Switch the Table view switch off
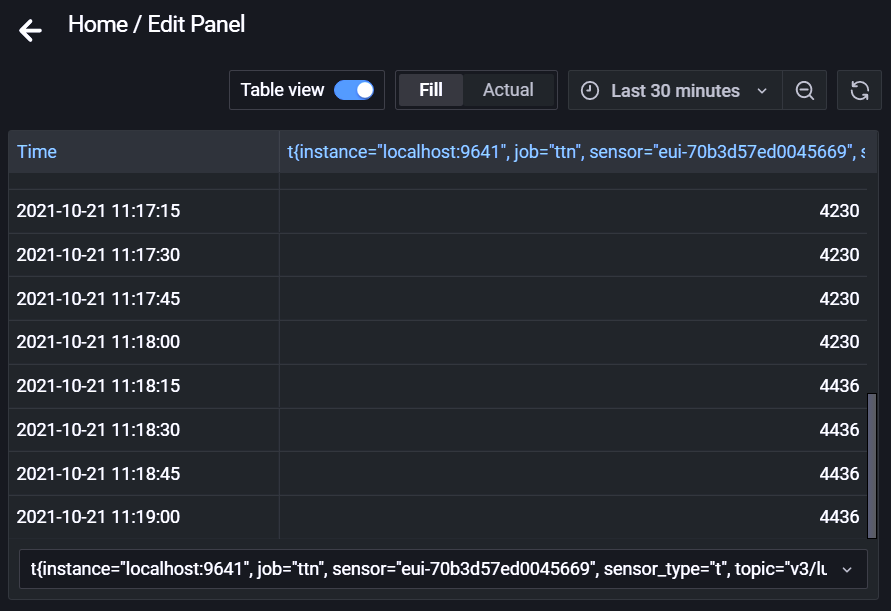891x611 pixels. (x=355, y=89)
